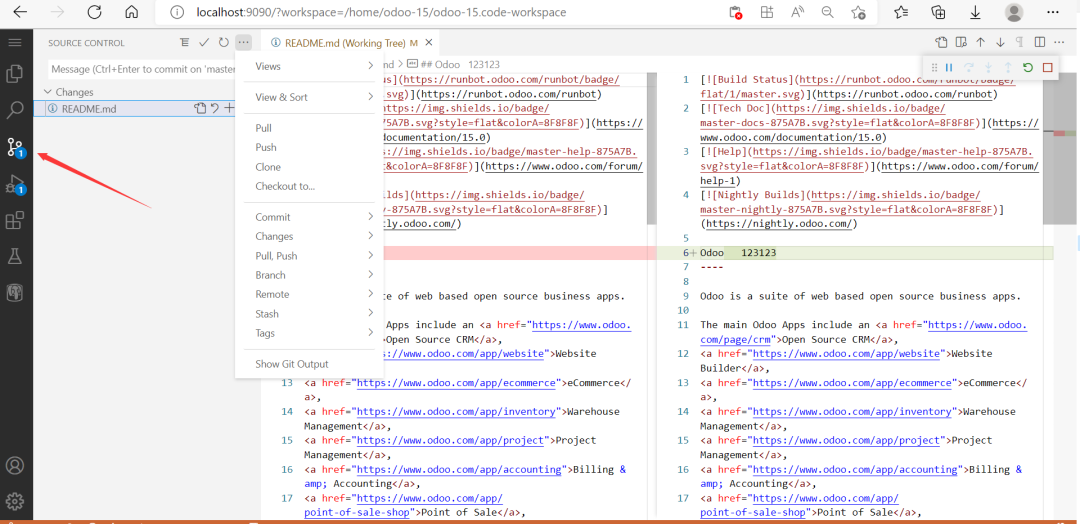Open the Accounts icon in activity bar
Image resolution: width=1080 pixels, height=524 pixels.
[15, 465]
